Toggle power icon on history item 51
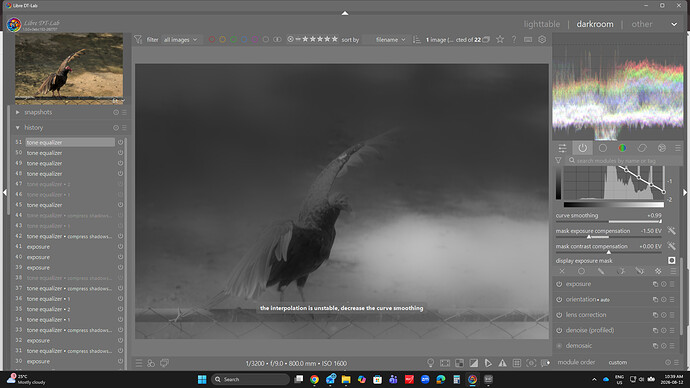This screenshot has width=690, height=388. click(x=120, y=142)
